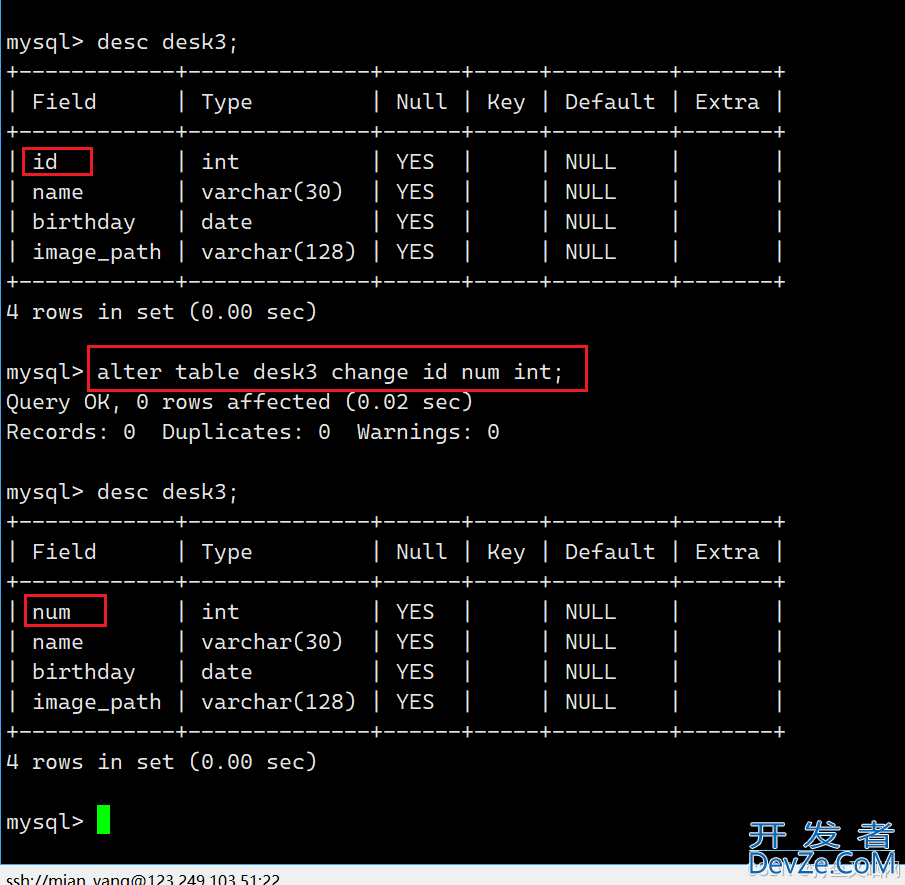
Task: Click the 'NULL' default in the id row
Action: point(590,162)
